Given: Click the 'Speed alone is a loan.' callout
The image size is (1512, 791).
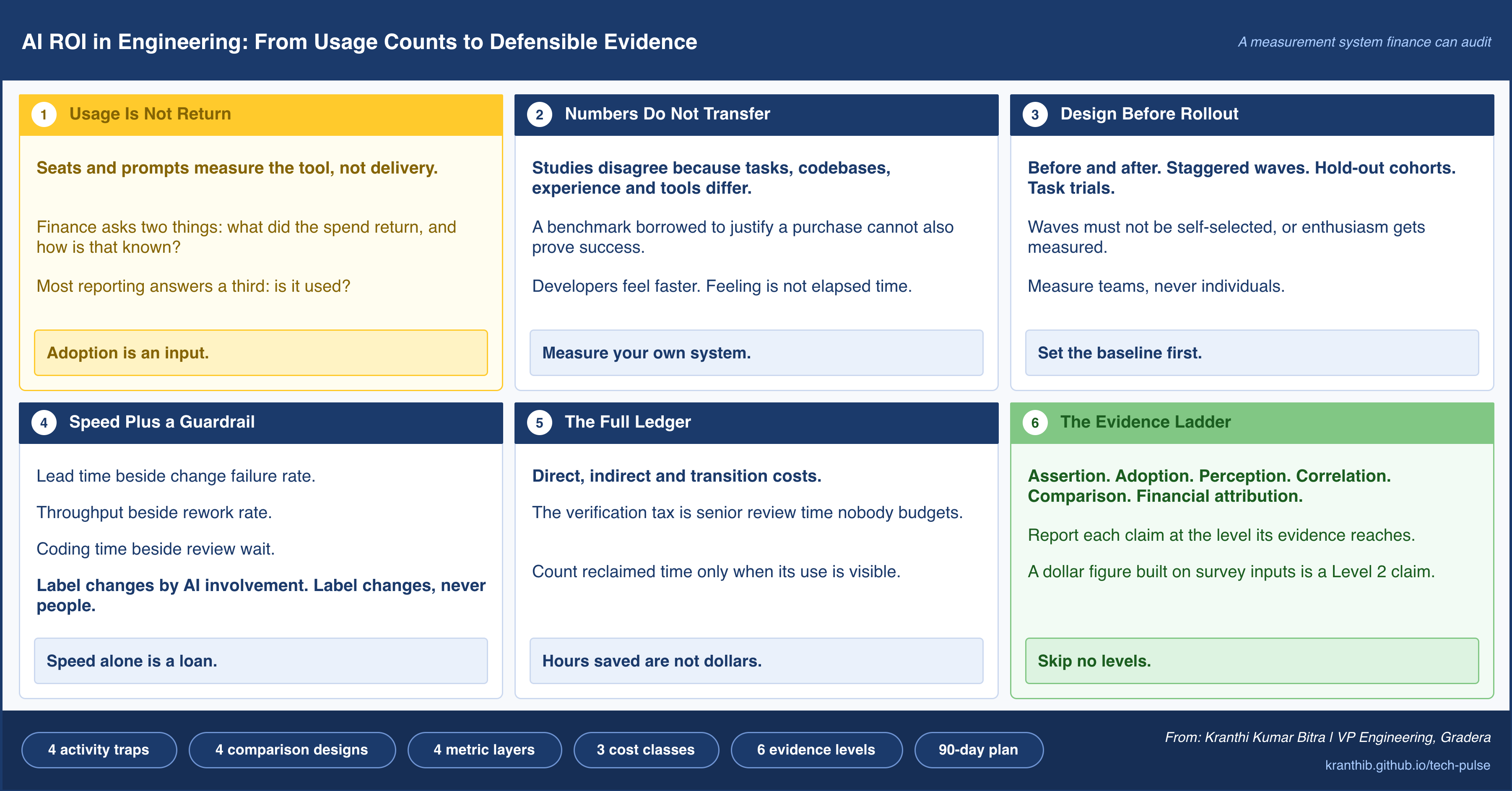Looking at the screenshot, I should [261, 661].
